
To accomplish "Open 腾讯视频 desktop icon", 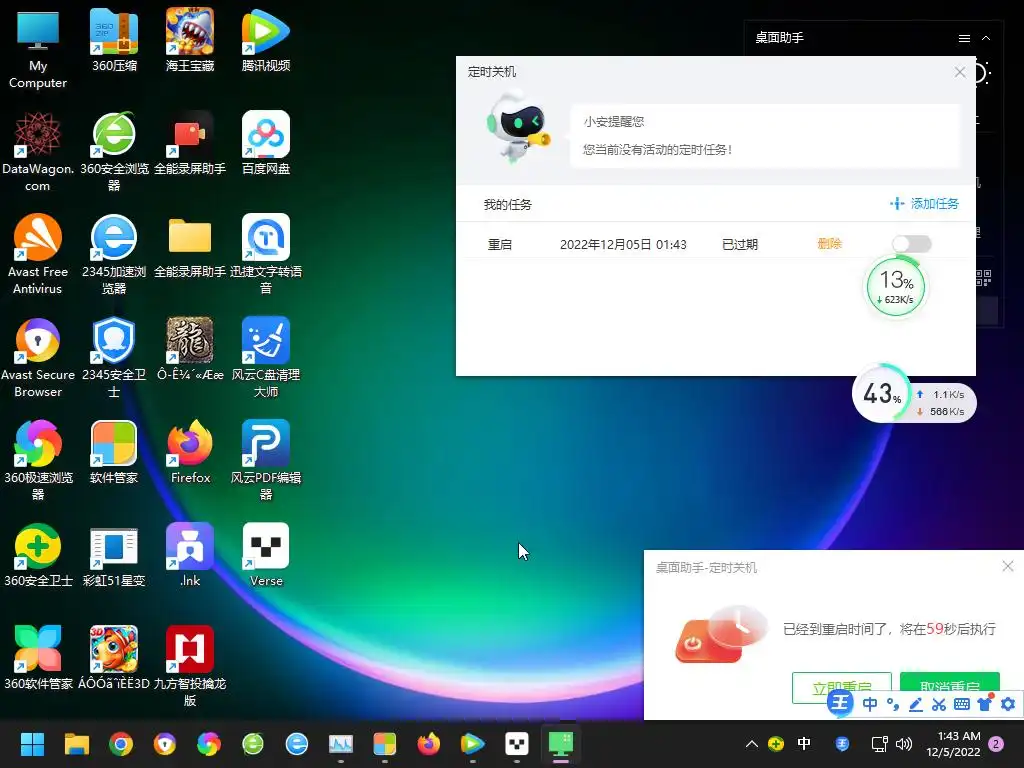I will click(266, 40).
